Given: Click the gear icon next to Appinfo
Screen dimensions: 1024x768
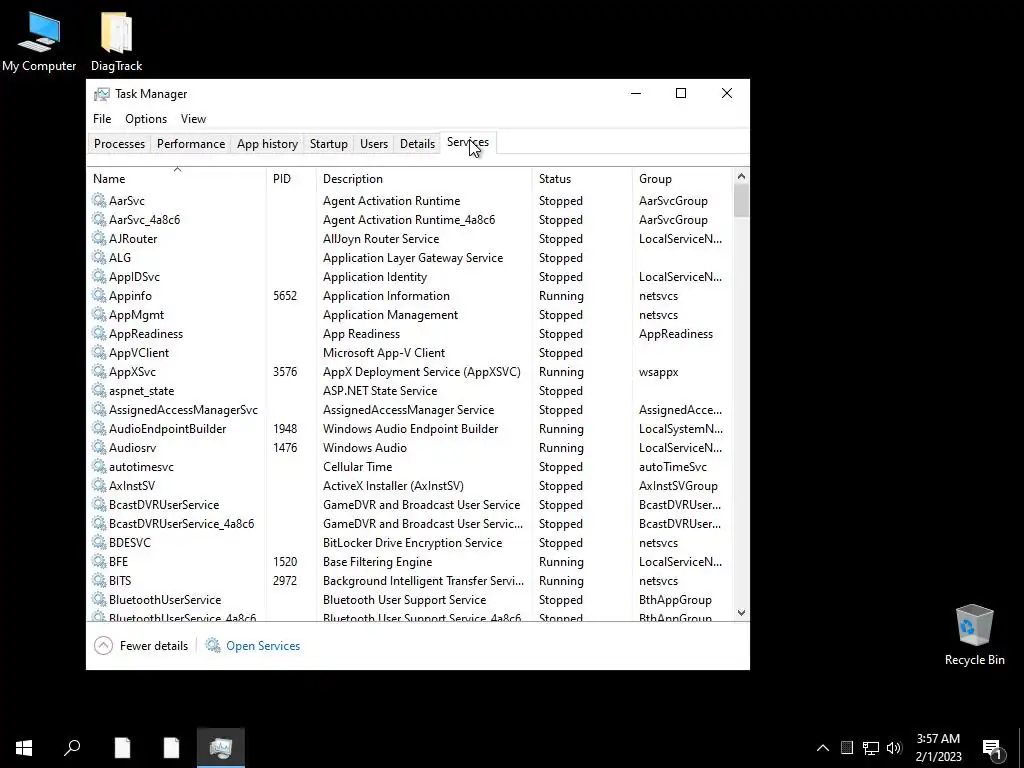Looking at the screenshot, I should 99,295.
